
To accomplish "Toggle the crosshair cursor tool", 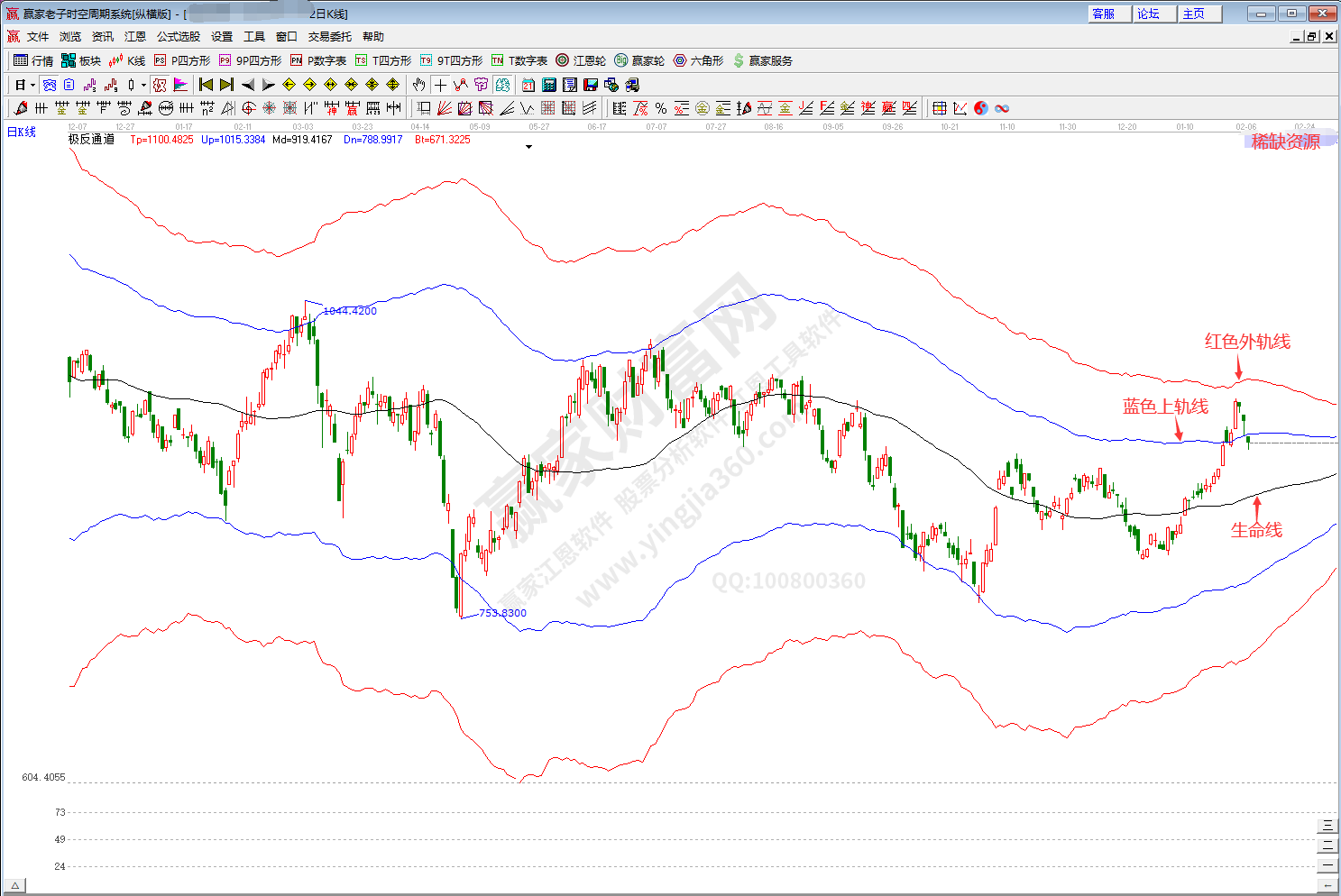I will [440, 85].
